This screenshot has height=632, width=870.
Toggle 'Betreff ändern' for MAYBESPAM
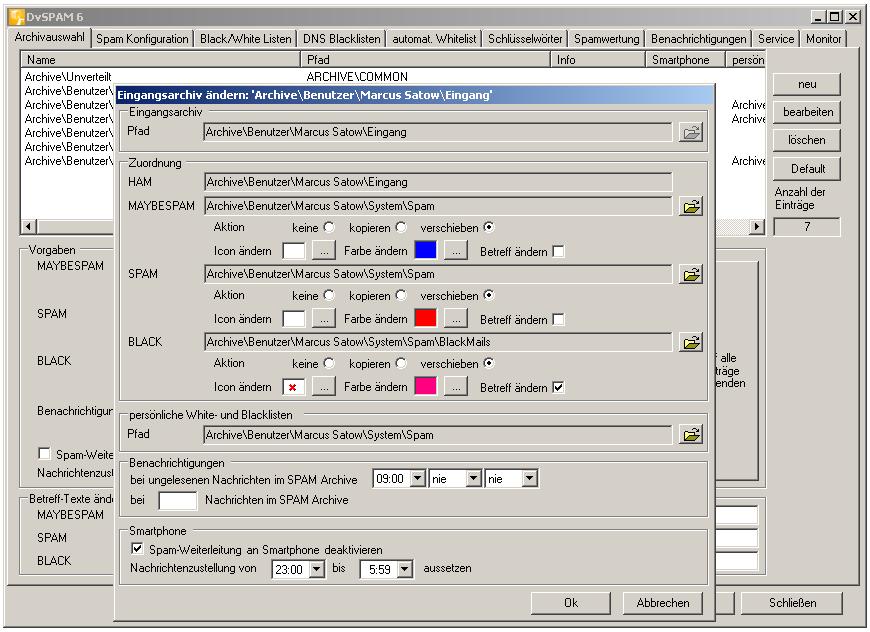(559, 251)
